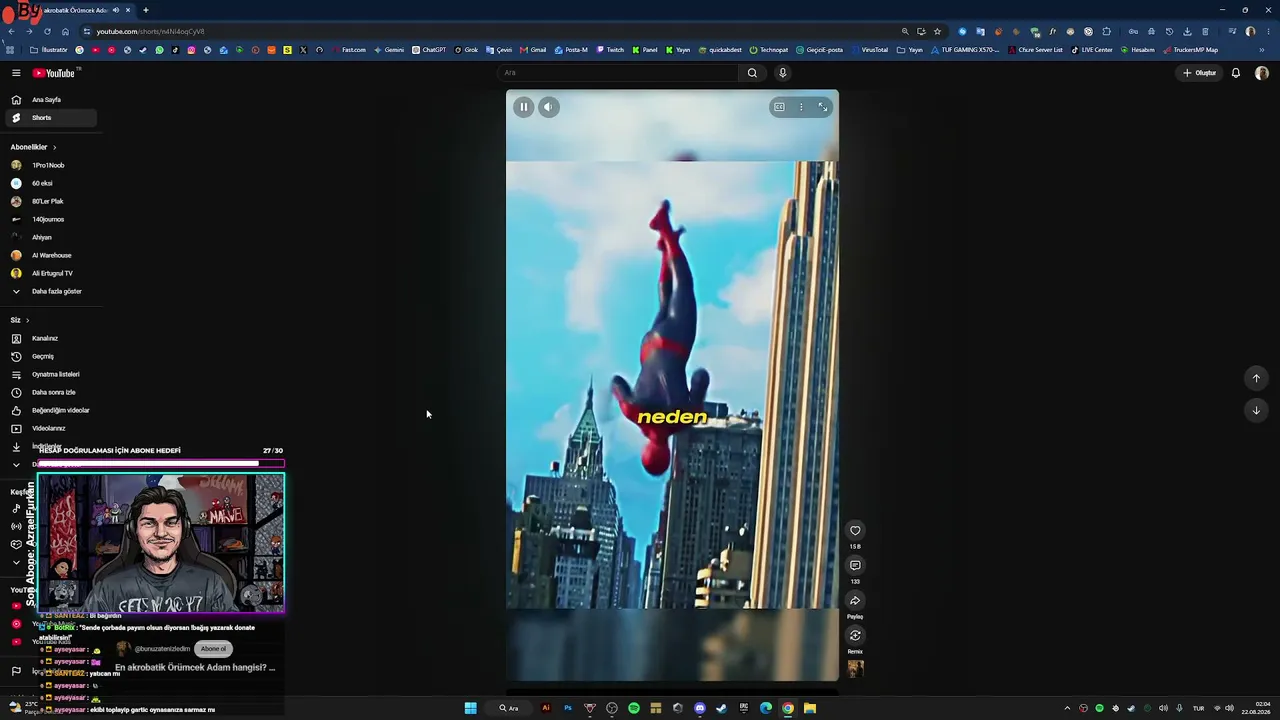
Task: Show more bookmarks with the overflow chevron
Action: pos(1263,50)
